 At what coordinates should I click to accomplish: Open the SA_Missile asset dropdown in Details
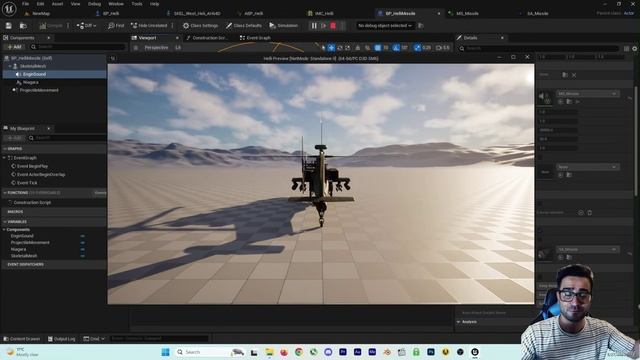(x=588, y=249)
